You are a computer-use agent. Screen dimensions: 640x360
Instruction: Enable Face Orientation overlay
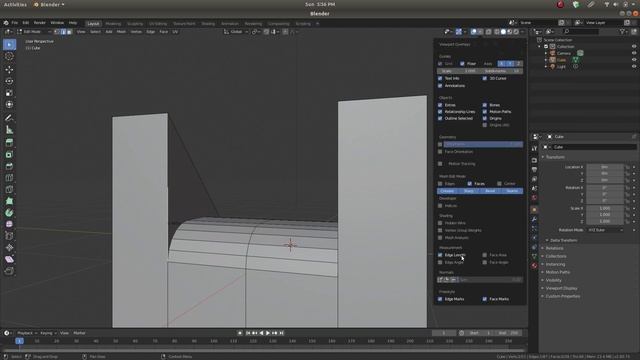(x=440, y=152)
